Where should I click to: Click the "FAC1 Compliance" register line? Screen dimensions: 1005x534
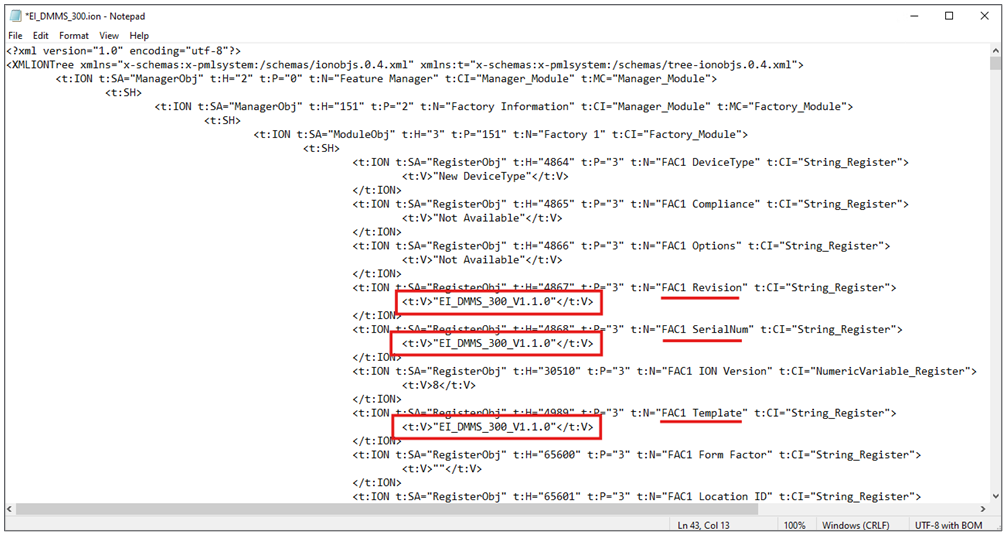pyautogui.click(x=631, y=204)
